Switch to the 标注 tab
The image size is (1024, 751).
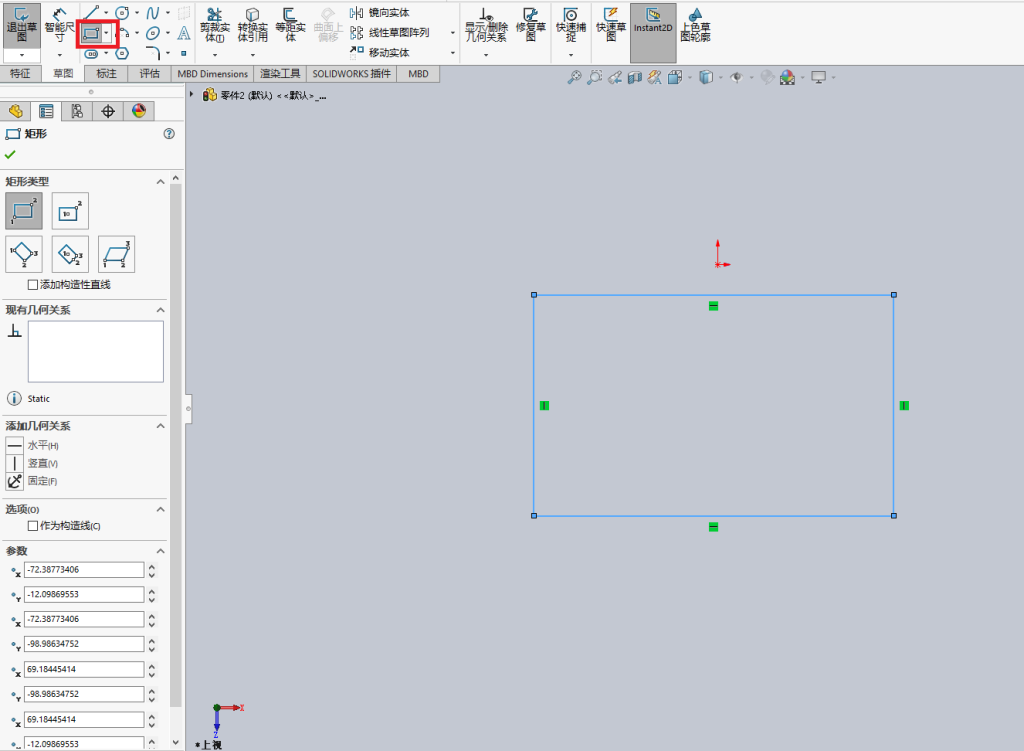click(106, 74)
